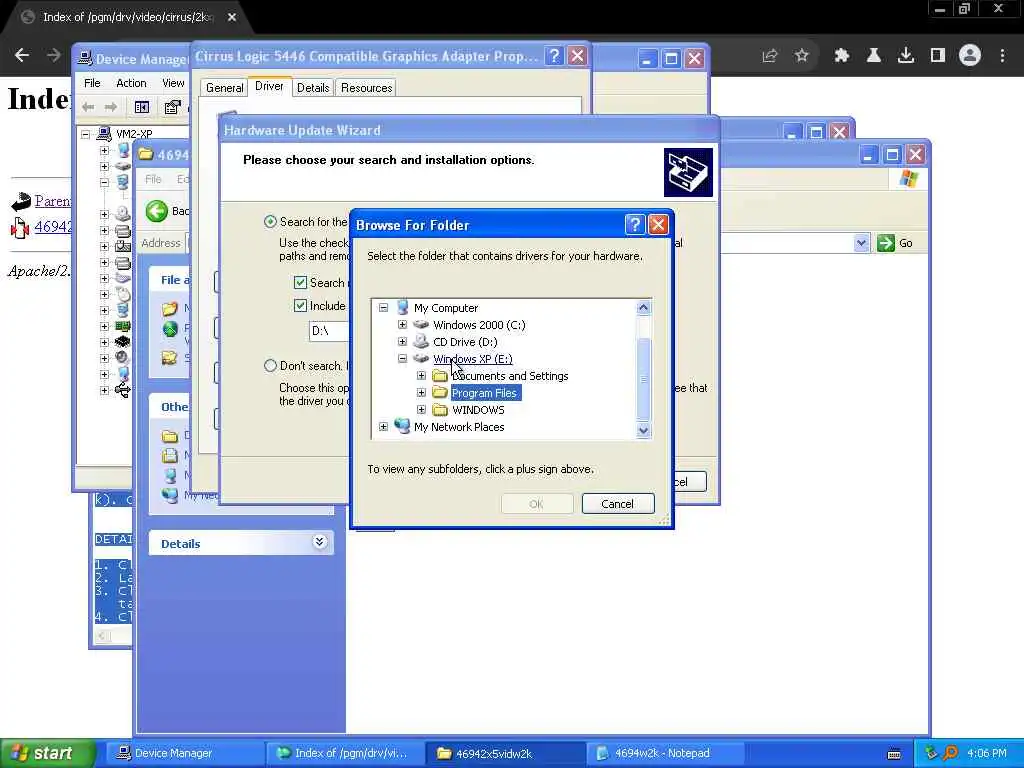Open the browser three-dot menu
The image size is (1024, 768).
click(x=1002, y=56)
